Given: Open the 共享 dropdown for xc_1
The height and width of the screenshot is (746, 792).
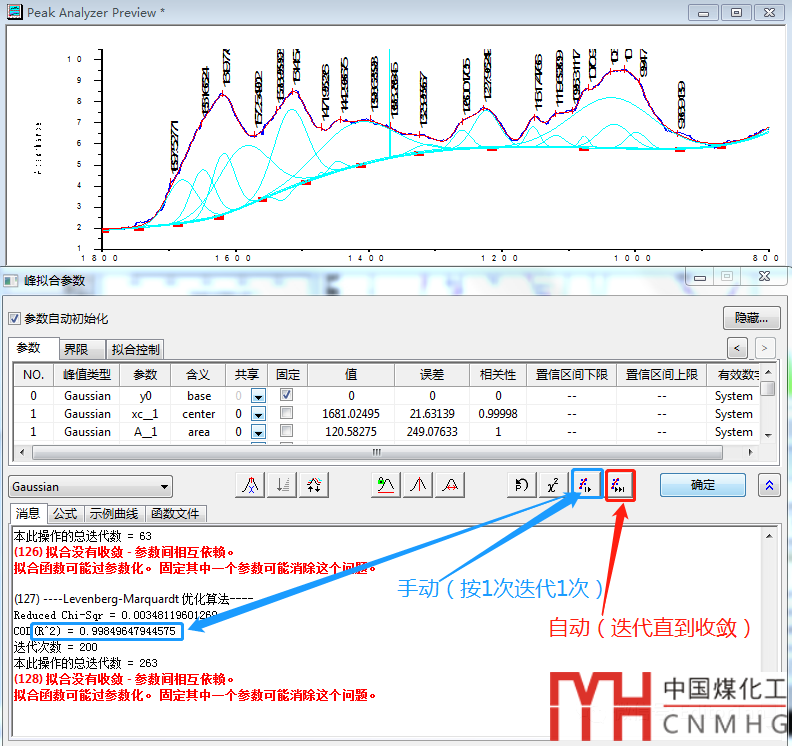Looking at the screenshot, I should click(258, 414).
